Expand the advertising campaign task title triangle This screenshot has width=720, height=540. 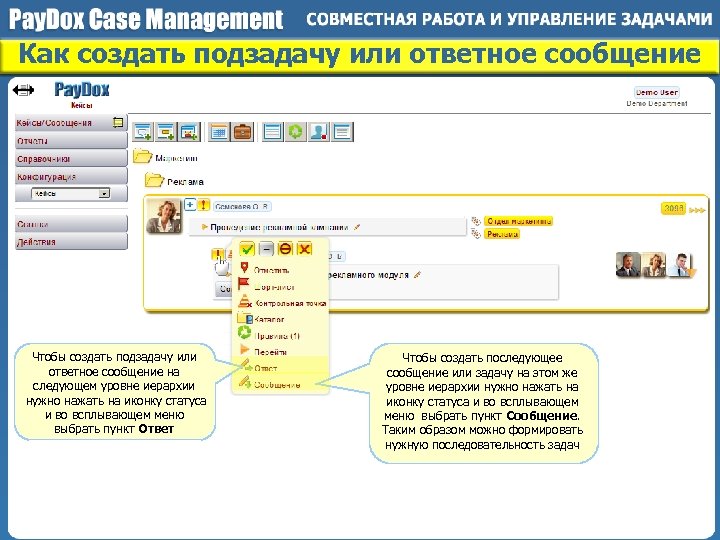[204, 227]
